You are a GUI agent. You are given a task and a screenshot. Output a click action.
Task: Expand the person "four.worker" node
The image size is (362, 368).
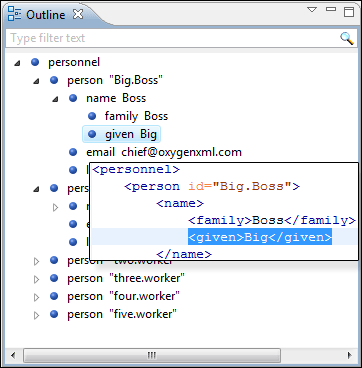(x=37, y=297)
